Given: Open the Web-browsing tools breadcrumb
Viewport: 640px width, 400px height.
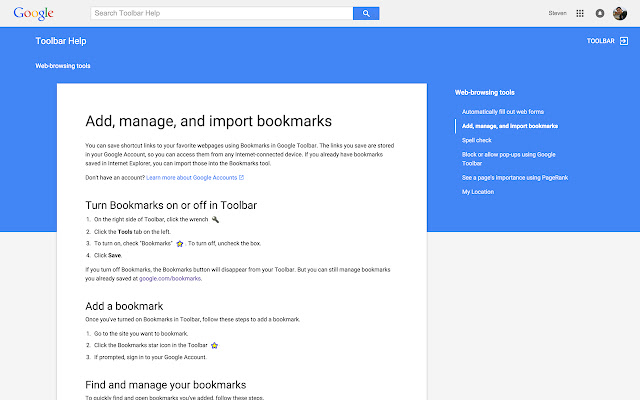Looking at the screenshot, I should (x=63, y=66).
